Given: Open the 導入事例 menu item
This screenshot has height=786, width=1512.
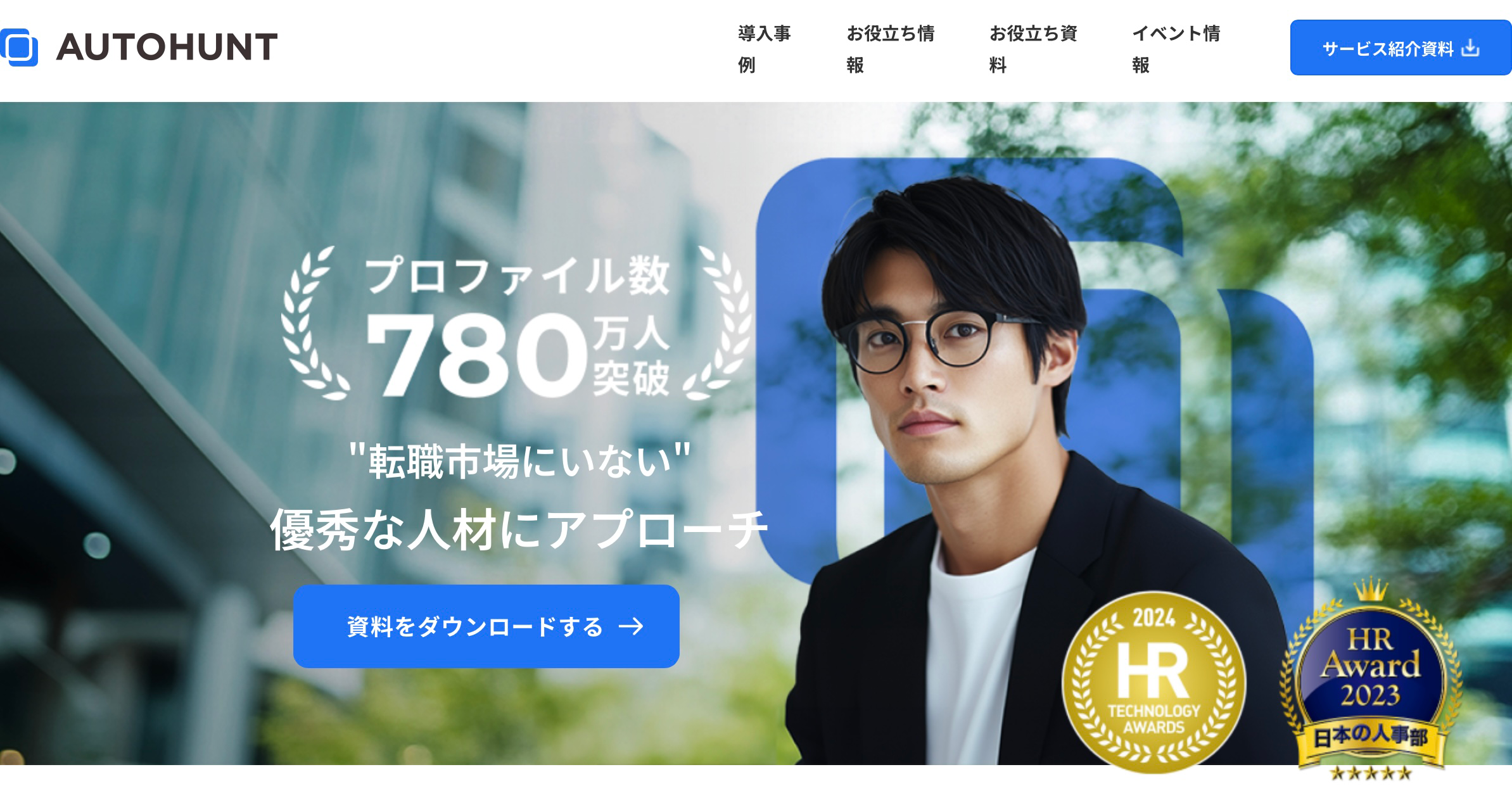Looking at the screenshot, I should (765, 49).
